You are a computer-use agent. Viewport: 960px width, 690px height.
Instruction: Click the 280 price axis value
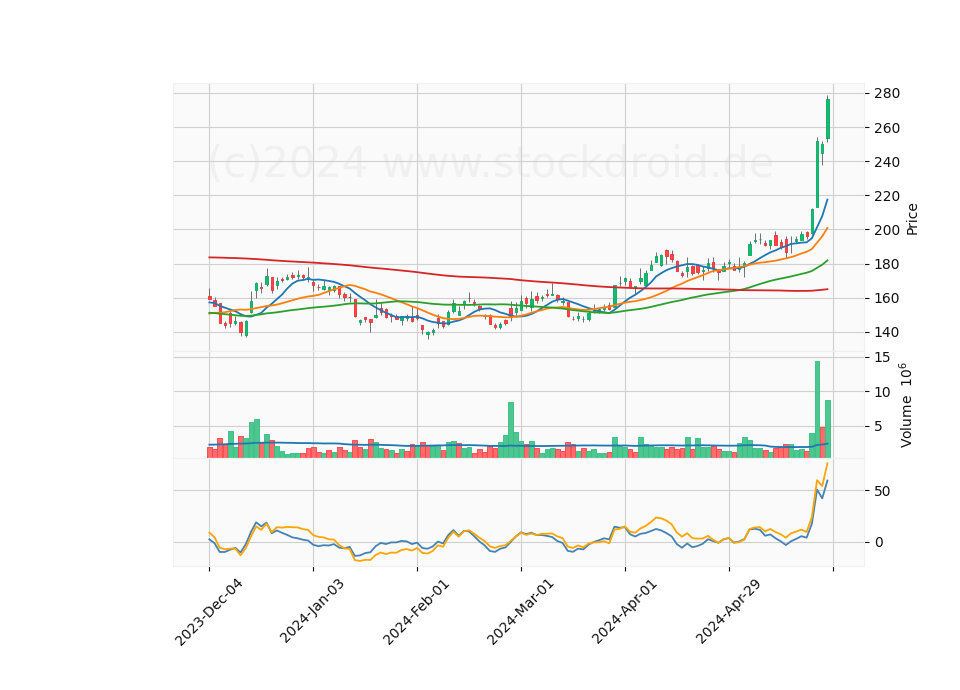pyautogui.click(x=887, y=94)
